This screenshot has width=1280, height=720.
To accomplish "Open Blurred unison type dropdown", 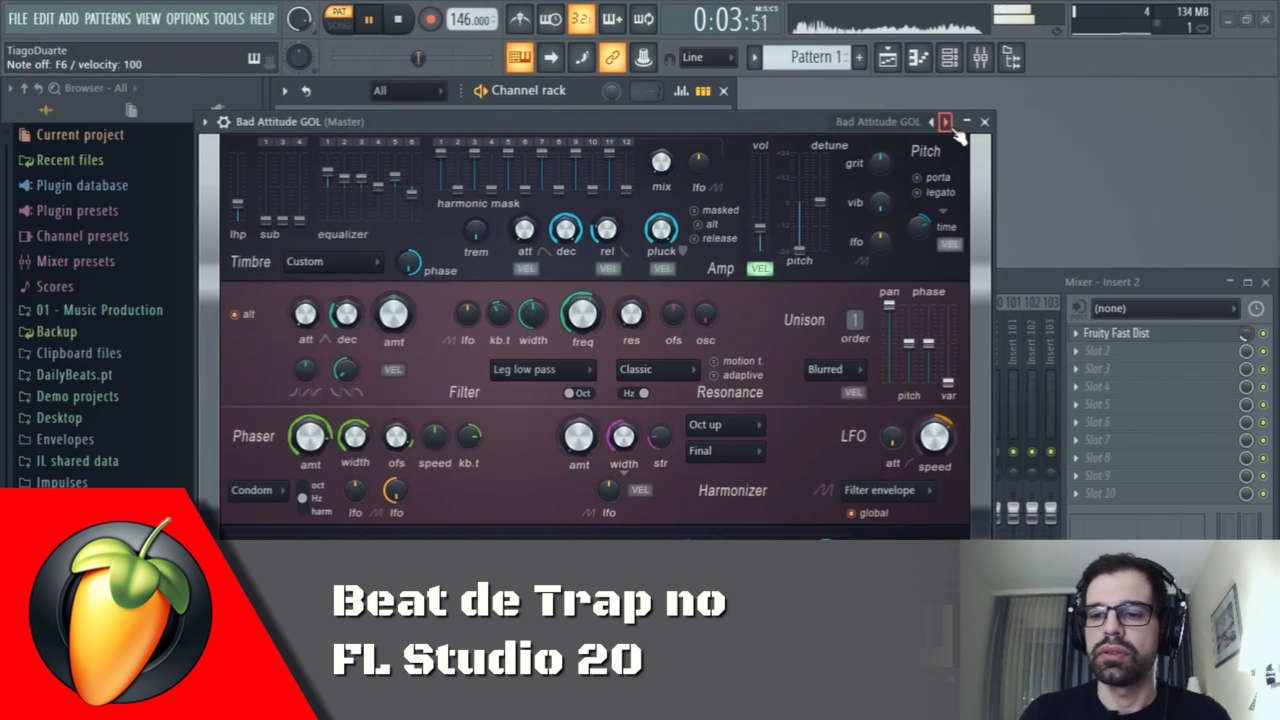I will 835,370.
